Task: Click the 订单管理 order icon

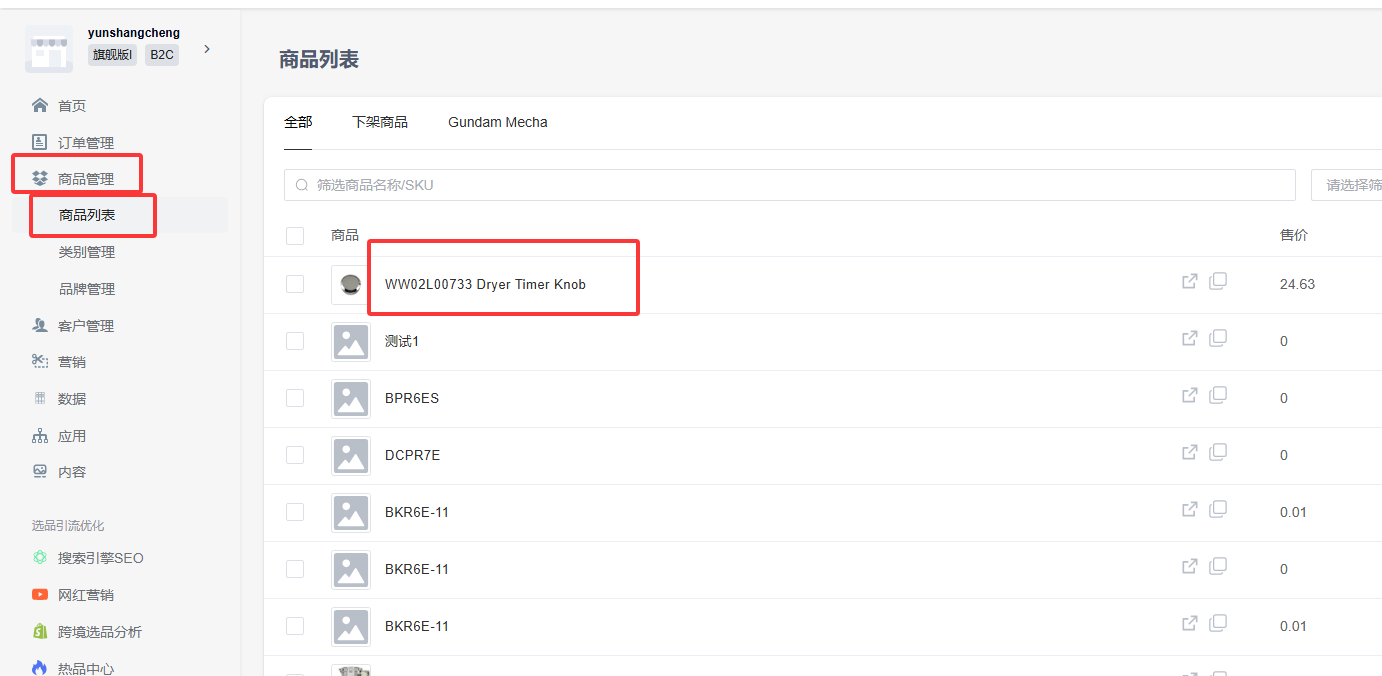Action: [x=40, y=143]
